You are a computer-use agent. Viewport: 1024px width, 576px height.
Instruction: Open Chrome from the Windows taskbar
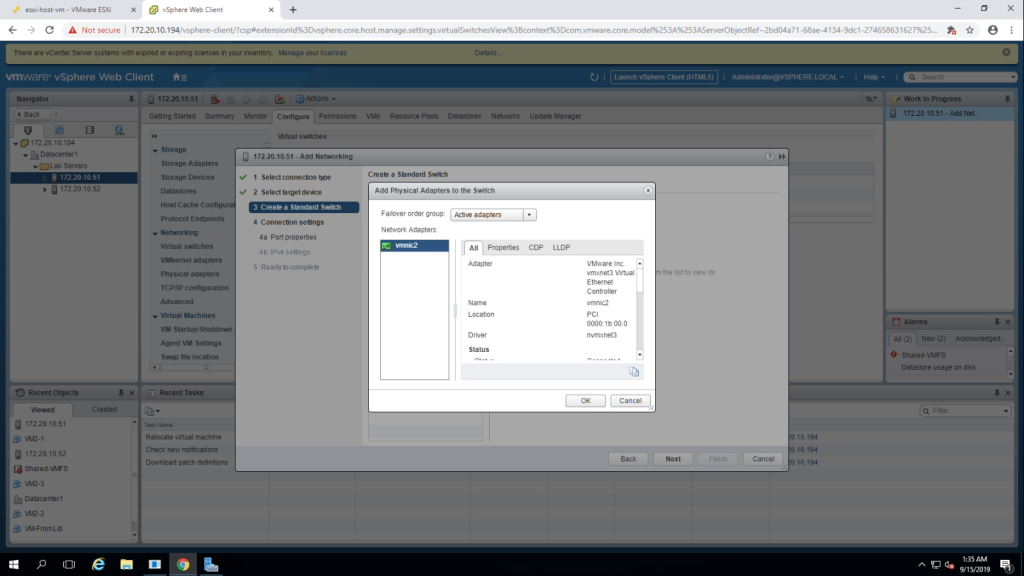pyautogui.click(x=183, y=564)
